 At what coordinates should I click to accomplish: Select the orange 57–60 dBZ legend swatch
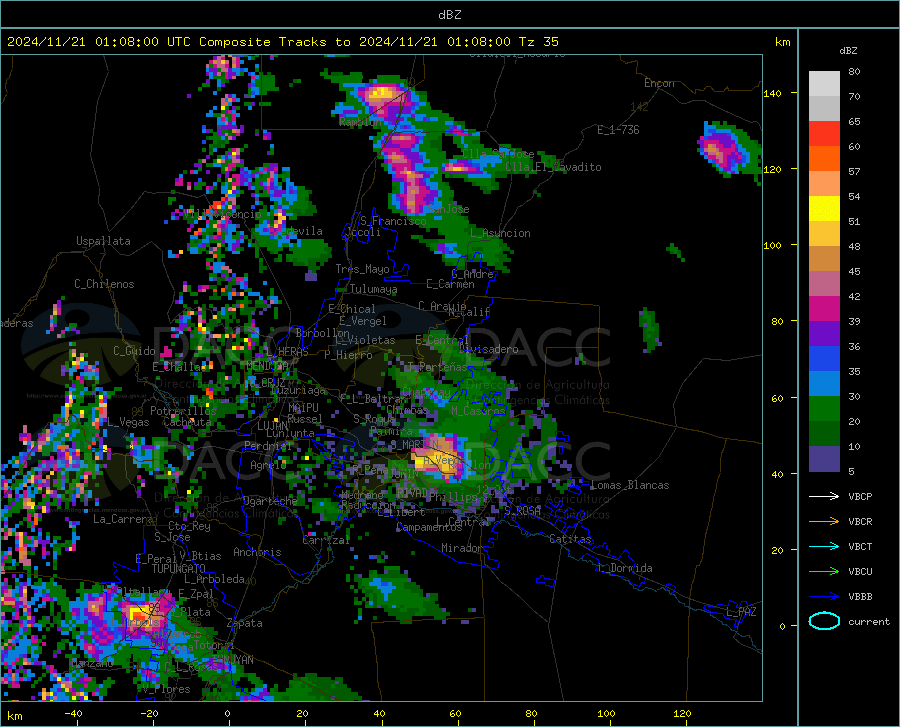click(824, 159)
